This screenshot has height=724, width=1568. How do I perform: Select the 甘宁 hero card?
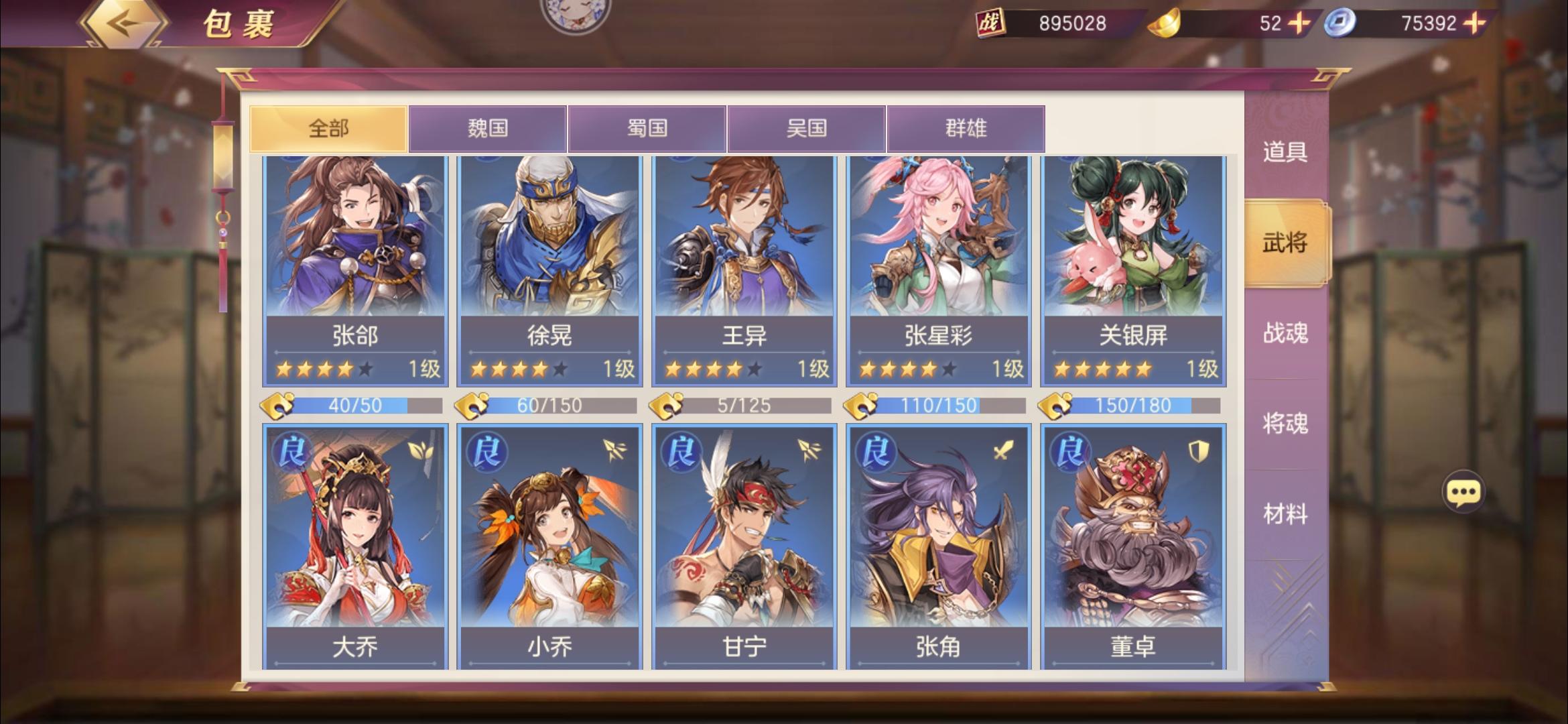(x=744, y=546)
